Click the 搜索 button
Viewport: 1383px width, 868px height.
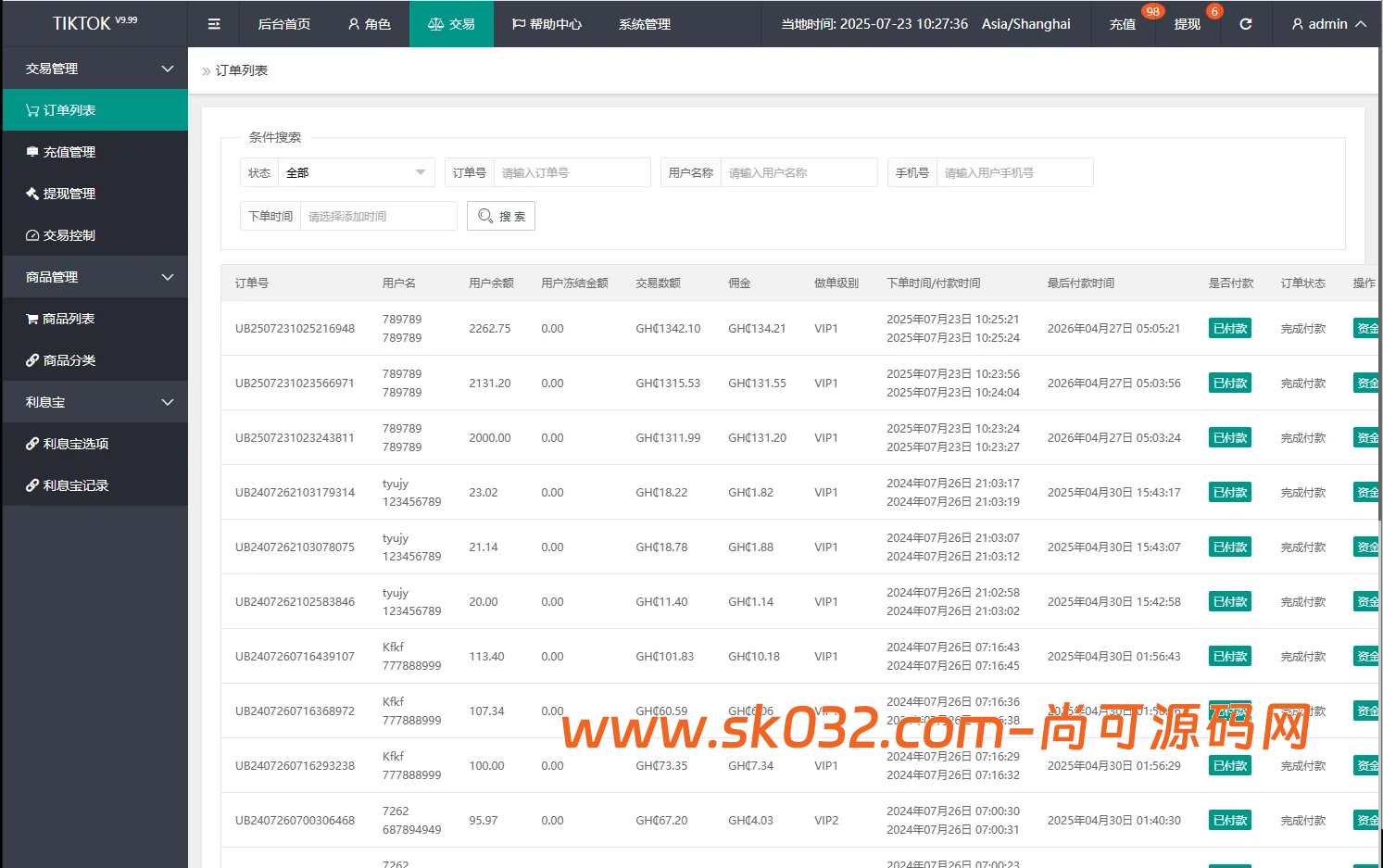[x=500, y=216]
